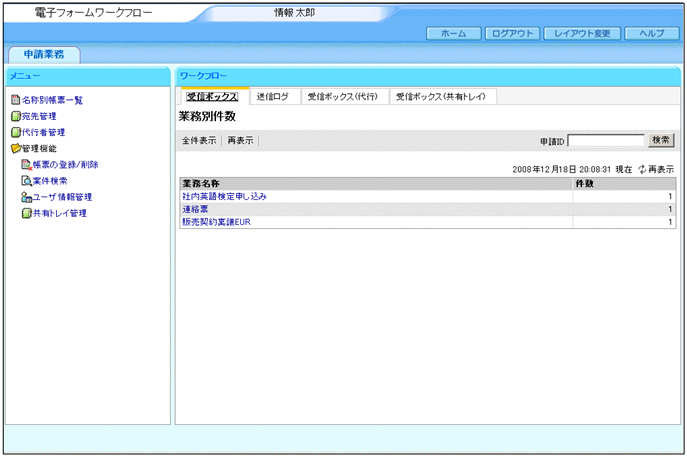
Task: Select the 申請業務 main tab
Action: point(43,55)
